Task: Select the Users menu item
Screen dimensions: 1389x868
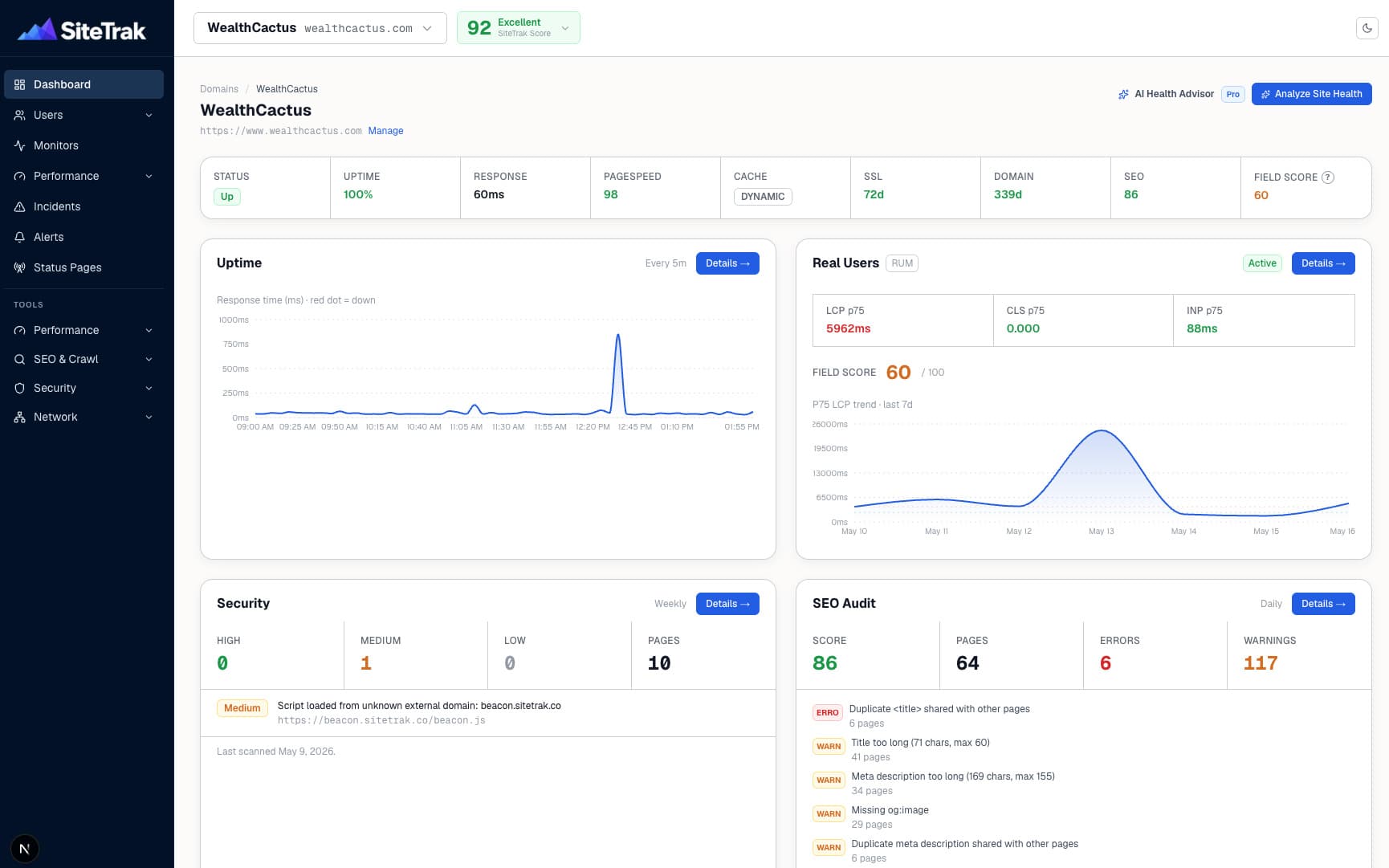Action: click(84, 115)
